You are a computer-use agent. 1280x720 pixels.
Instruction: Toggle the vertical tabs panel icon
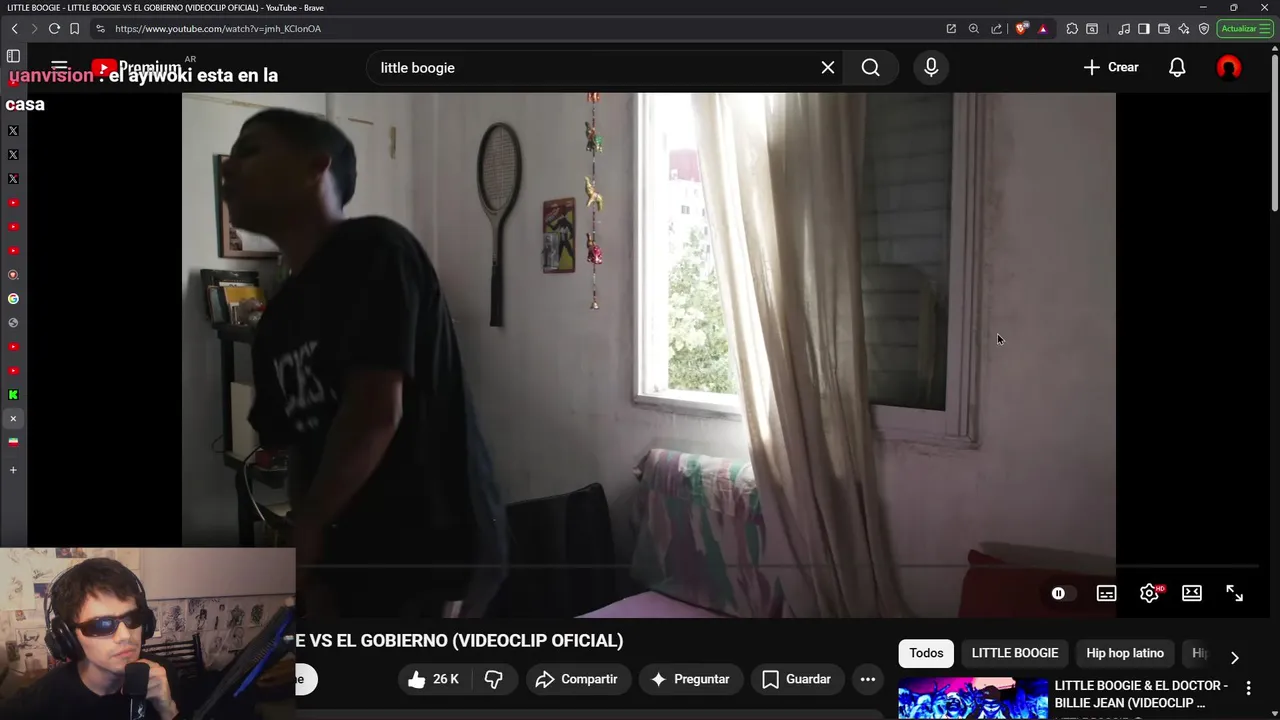click(x=13, y=56)
